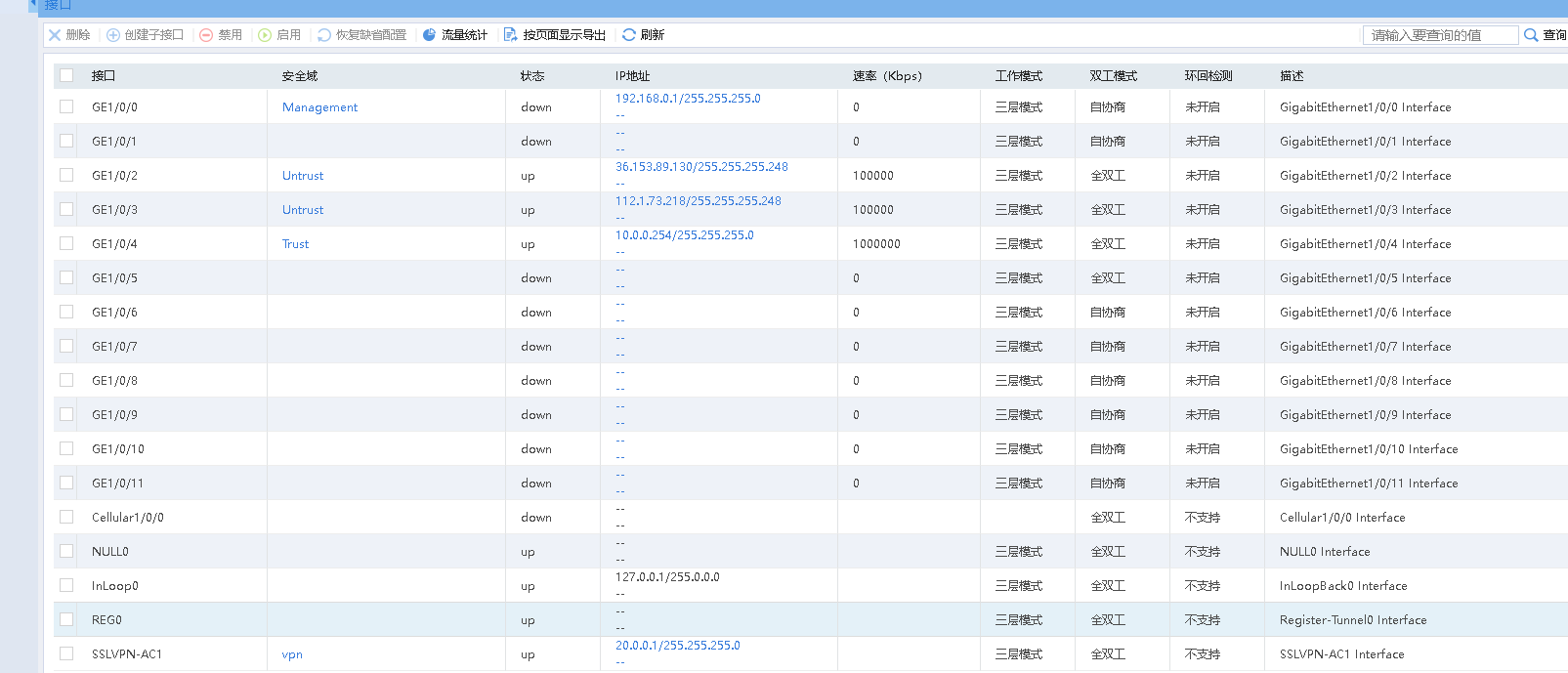Viewport: 1568px width, 673px height.
Task: Click the refresh (刷新) icon
Action: pos(629,35)
